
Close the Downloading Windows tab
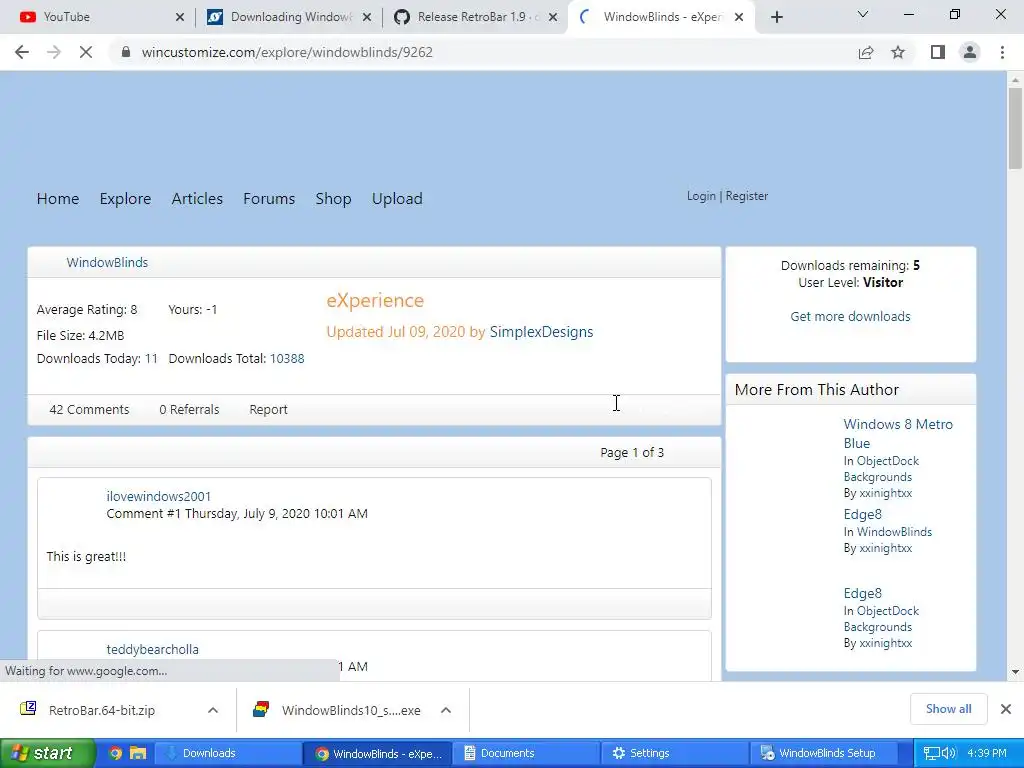pyautogui.click(x=367, y=18)
